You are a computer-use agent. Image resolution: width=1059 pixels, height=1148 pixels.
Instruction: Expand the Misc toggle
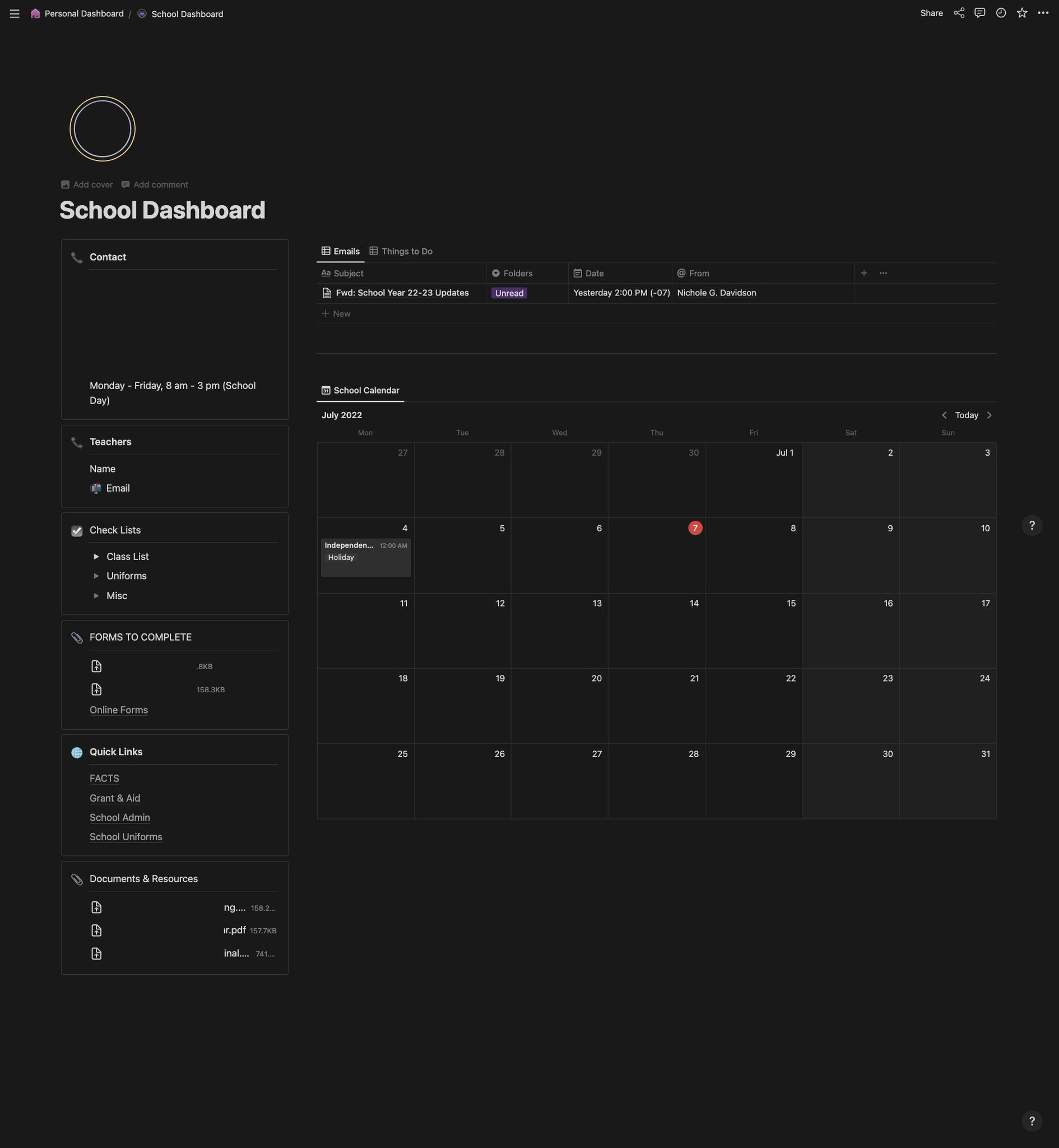click(96, 596)
